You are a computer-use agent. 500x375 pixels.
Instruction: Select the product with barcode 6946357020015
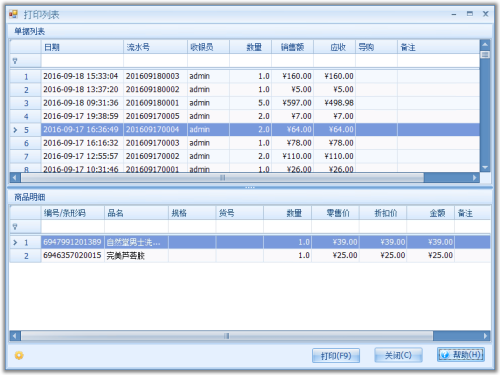click(250, 256)
